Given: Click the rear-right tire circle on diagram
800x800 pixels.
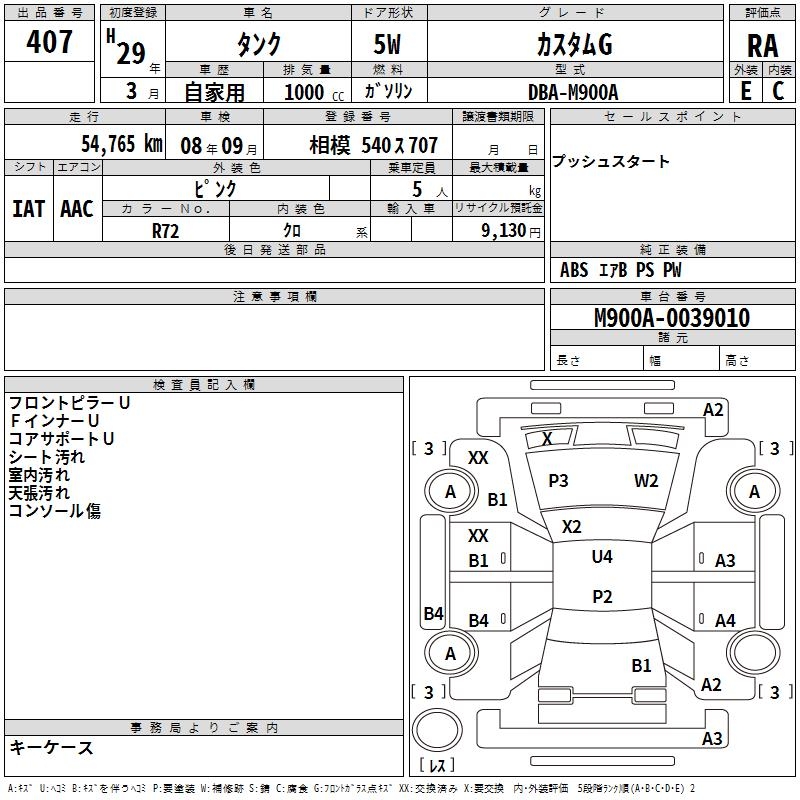Looking at the screenshot, I should [x=754, y=652].
